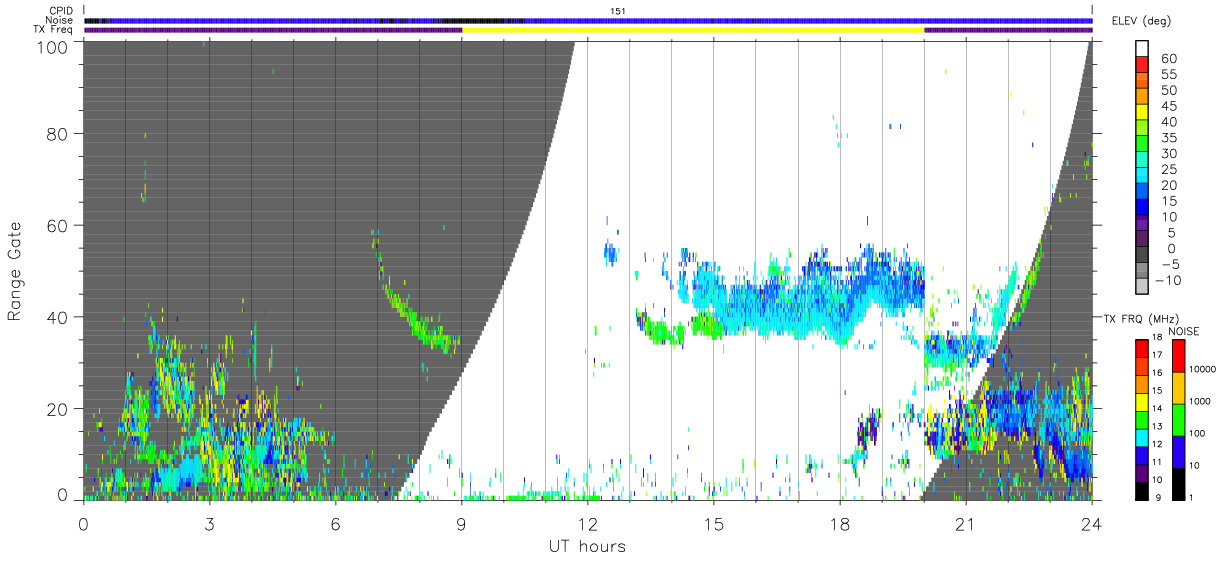Click the '35' label on ELEV colorbar

tap(1168, 138)
